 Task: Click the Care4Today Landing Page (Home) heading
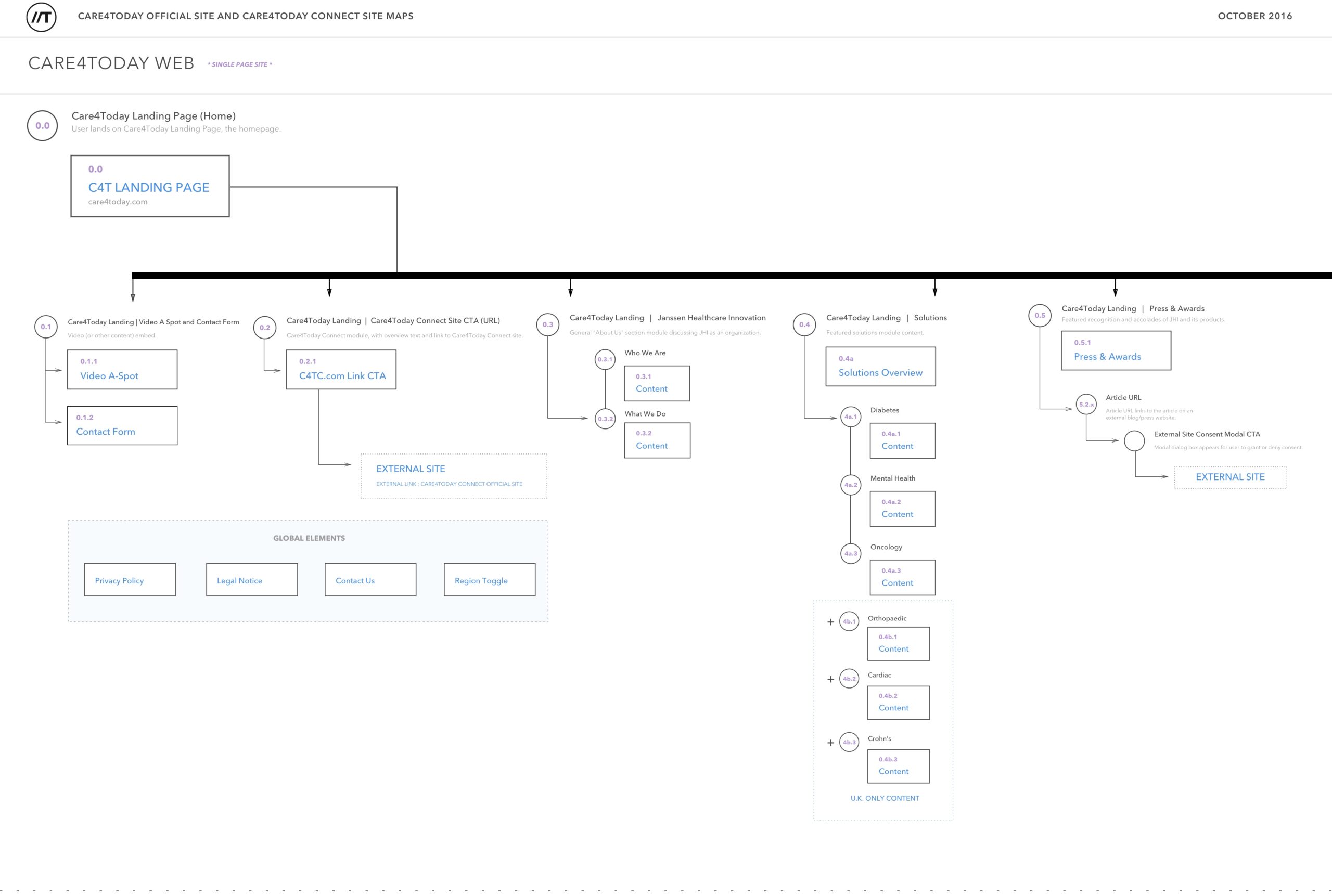coord(153,116)
